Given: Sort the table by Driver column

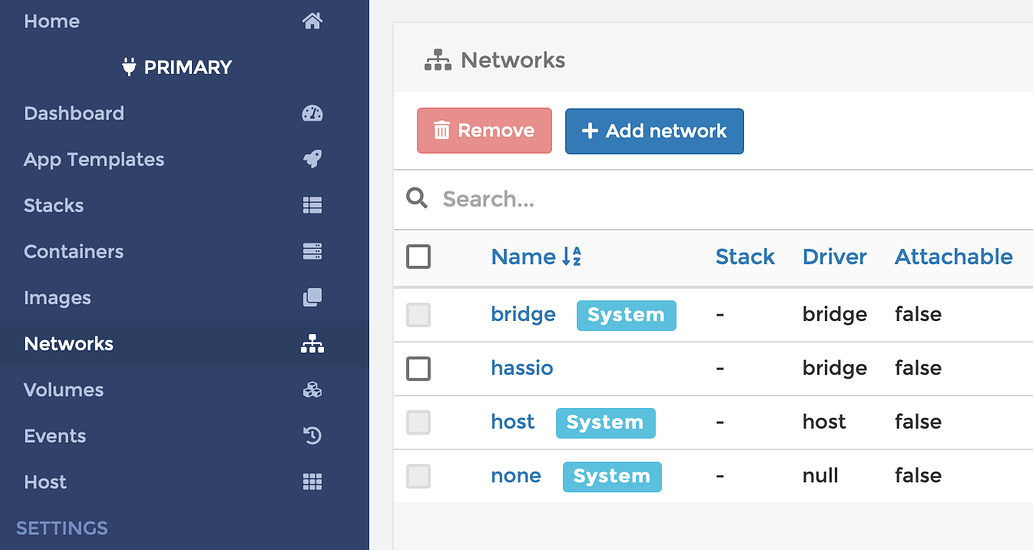Looking at the screenshot, I should point(835,256).
